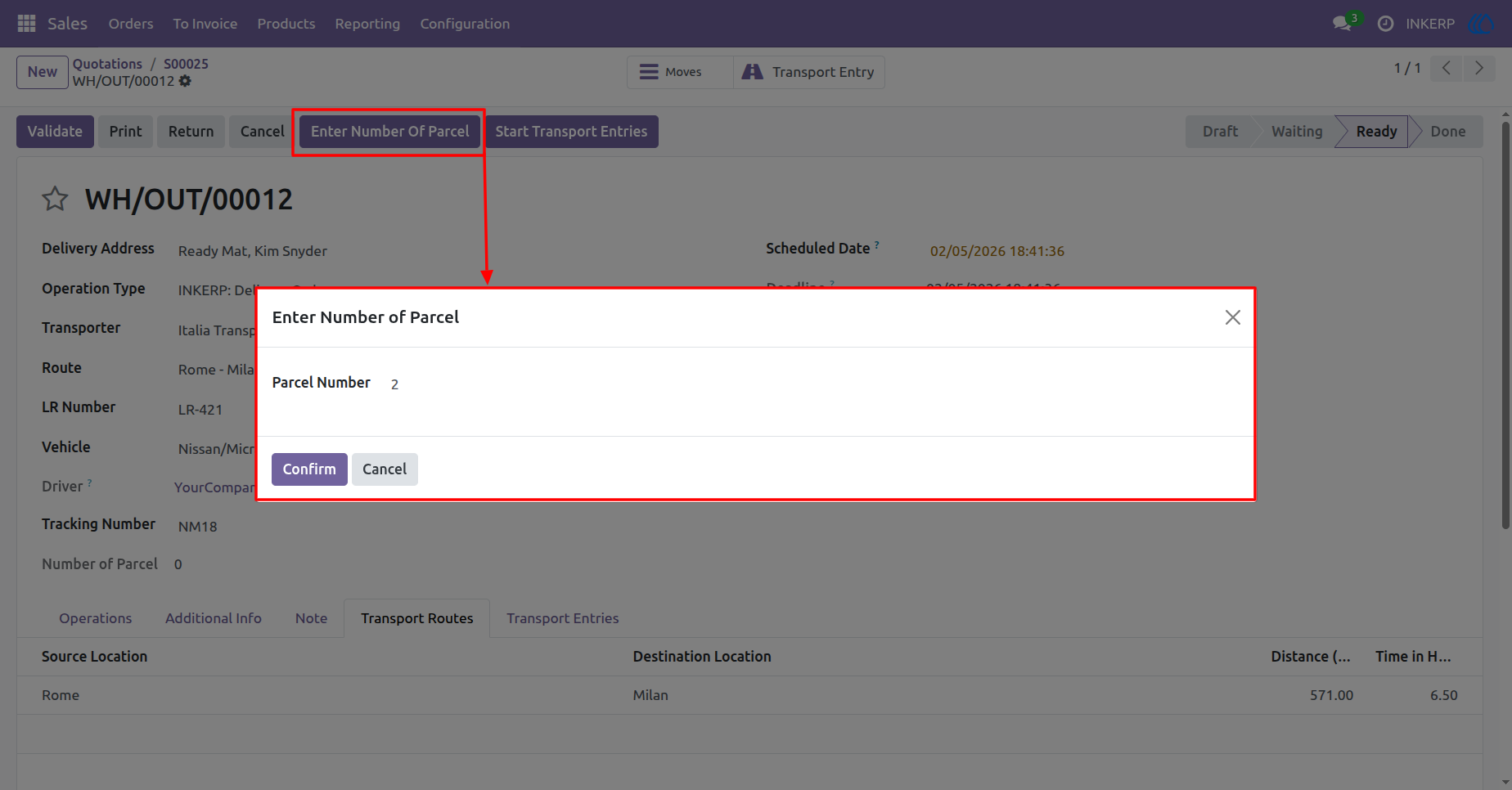
Task: Click Cancel in the picking toolbar
Action: [262, 132]
